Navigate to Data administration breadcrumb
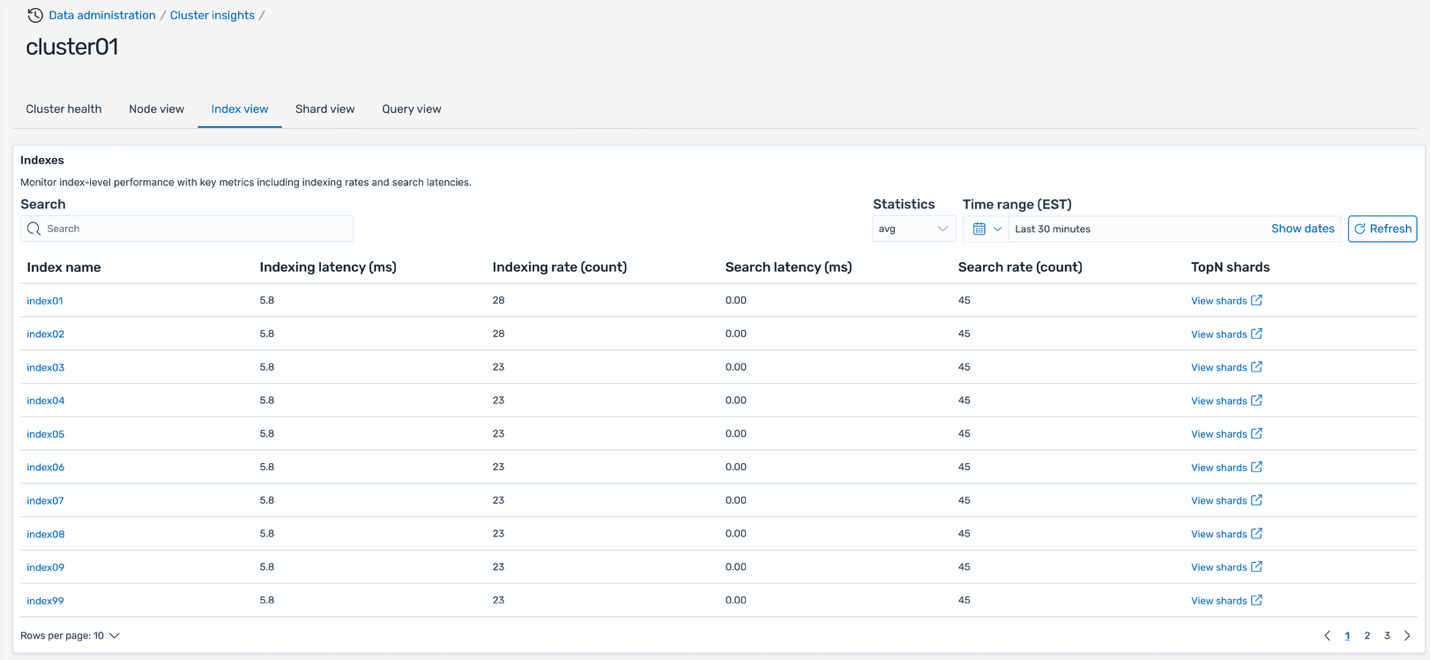Viewport: 1430px width, 660px height. pos(102,15)
